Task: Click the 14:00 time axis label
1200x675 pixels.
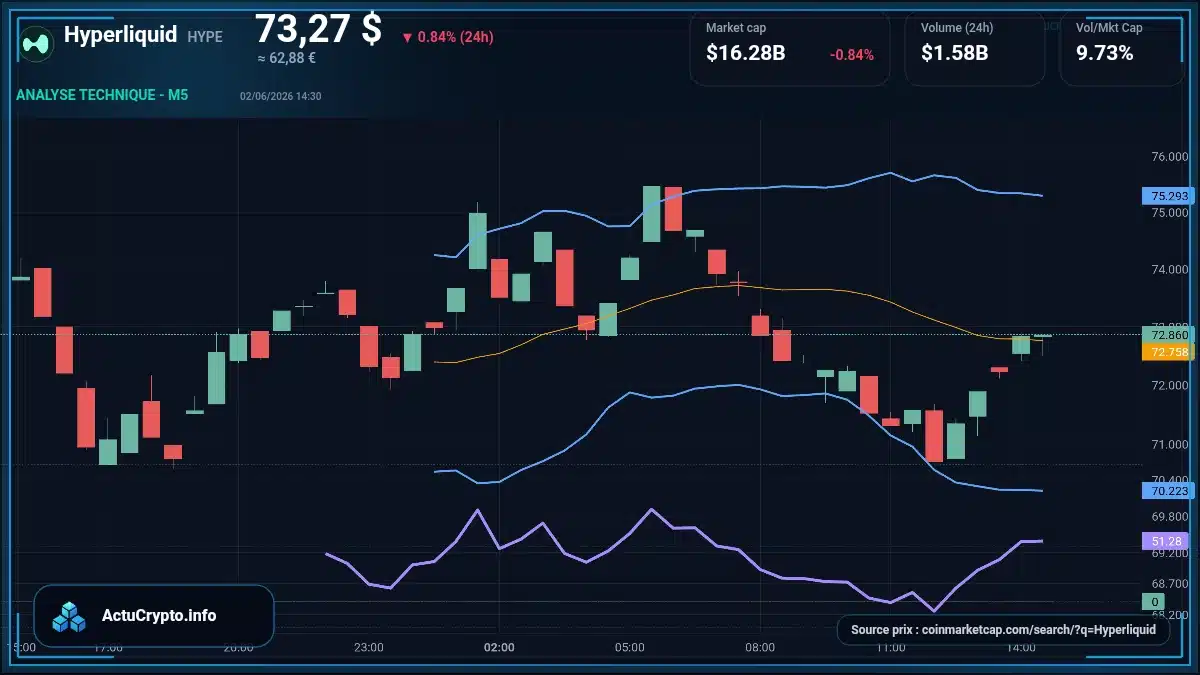Action: click(1021, 648)
